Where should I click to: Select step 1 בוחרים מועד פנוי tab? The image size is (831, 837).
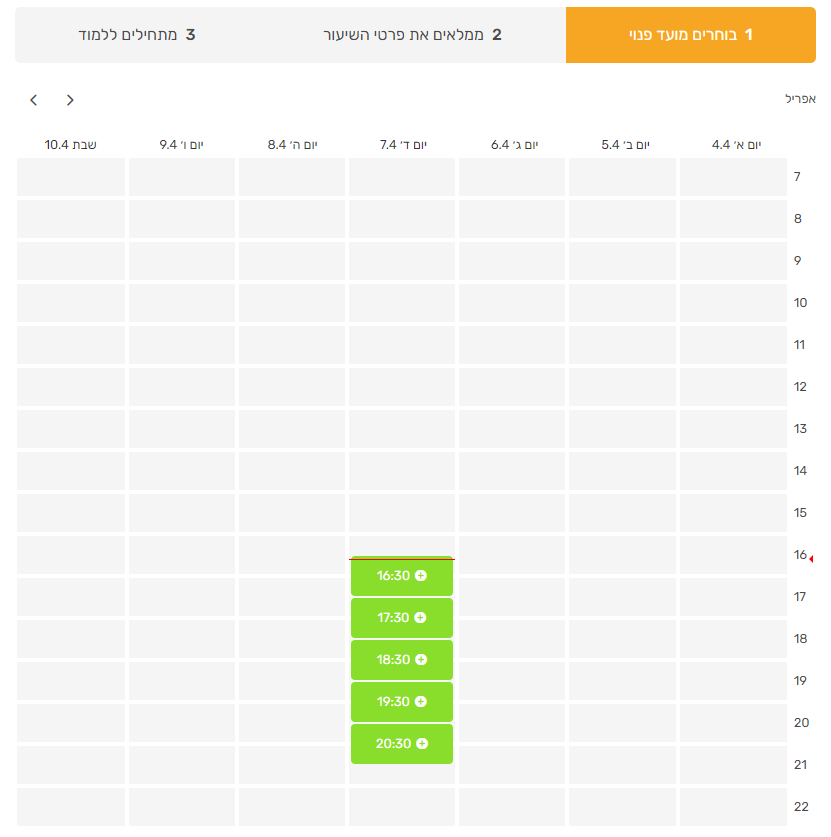tap(690, 35)
